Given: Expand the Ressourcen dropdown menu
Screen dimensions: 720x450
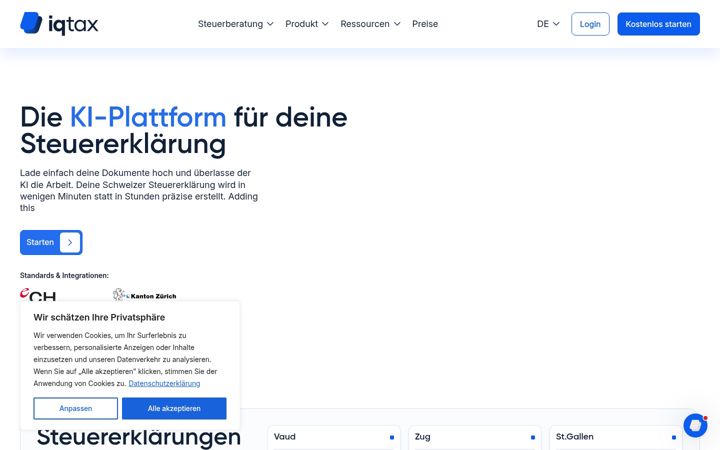Looking at the screenshot, I should 370,24.
